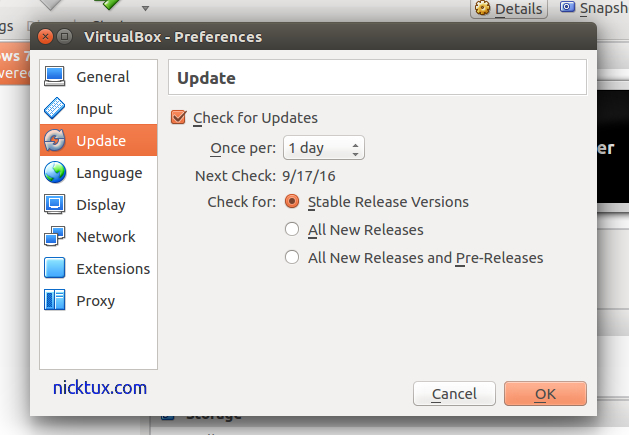Viewport: 629px width, 435px height.
Task: Click the Language globe icon
Action: pyautogui.click(x=55, y=173)
